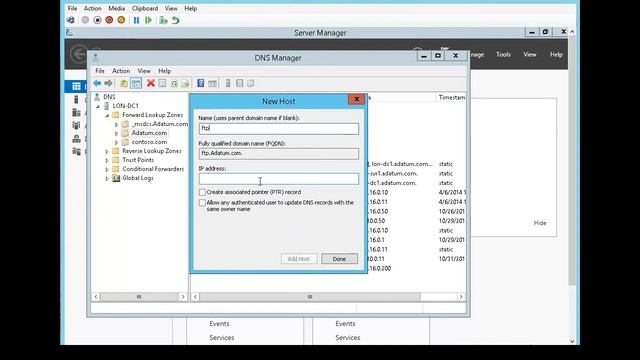Click the records pane horizontal scrollbar thumb
Screen dimensions: 640x360
(310, 297)
